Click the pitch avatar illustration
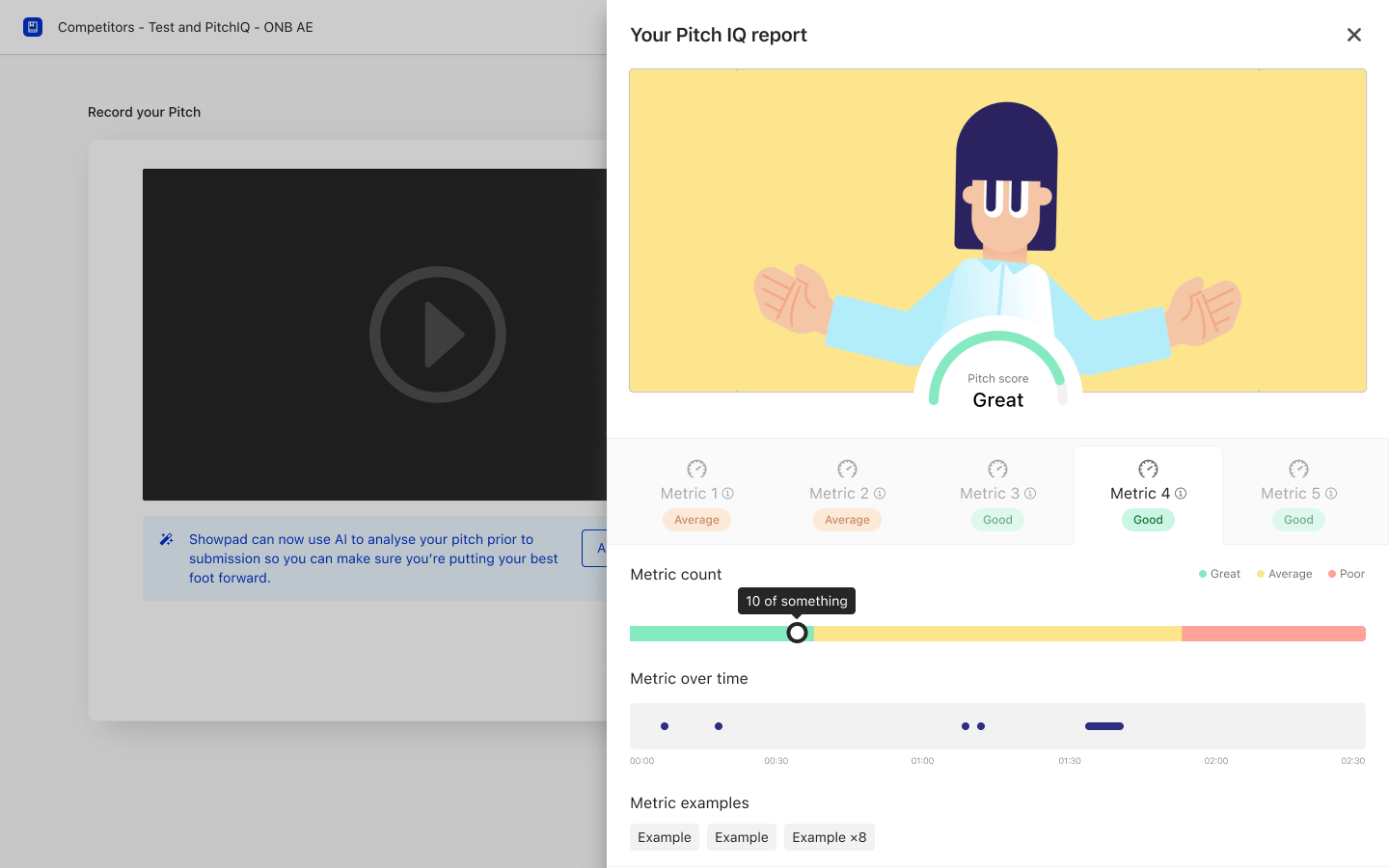The height and width of the screenshot is (868, 1389). [997, 231]
